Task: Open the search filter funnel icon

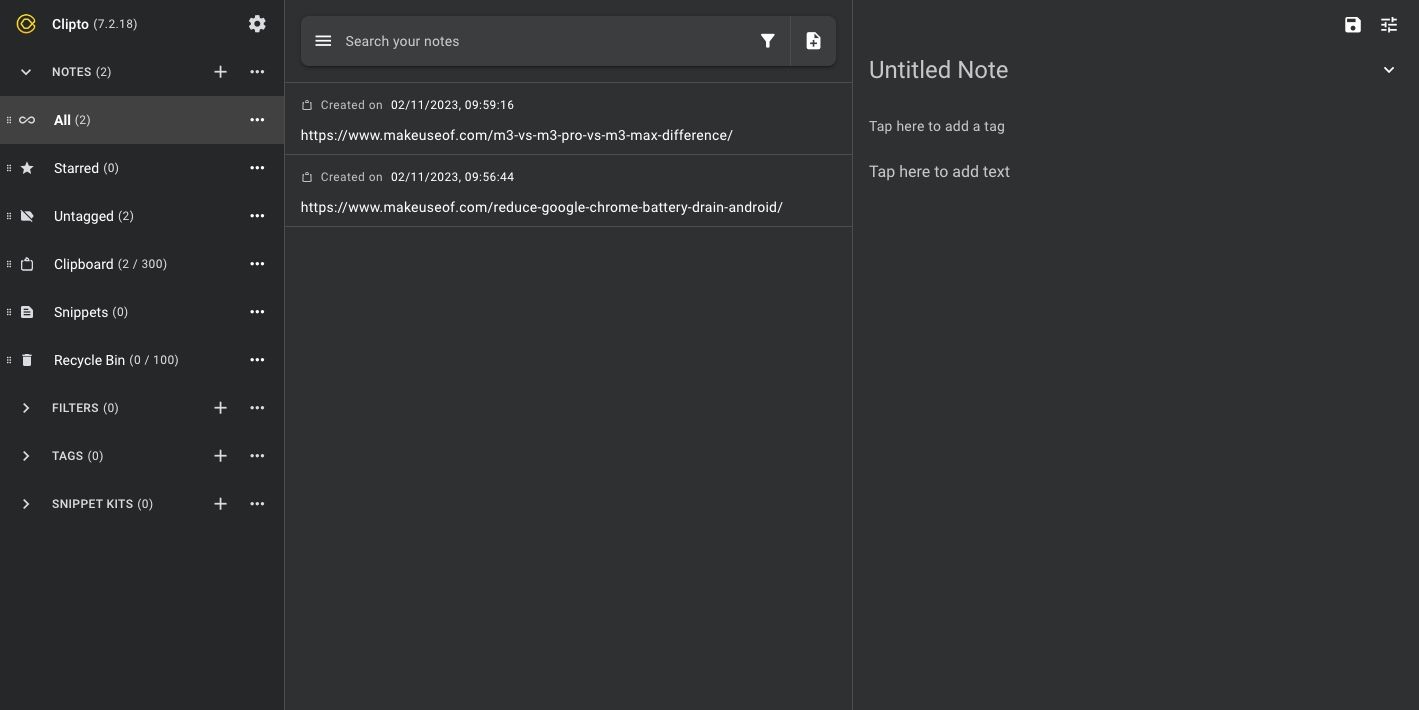Action: [x=767, y=41]
